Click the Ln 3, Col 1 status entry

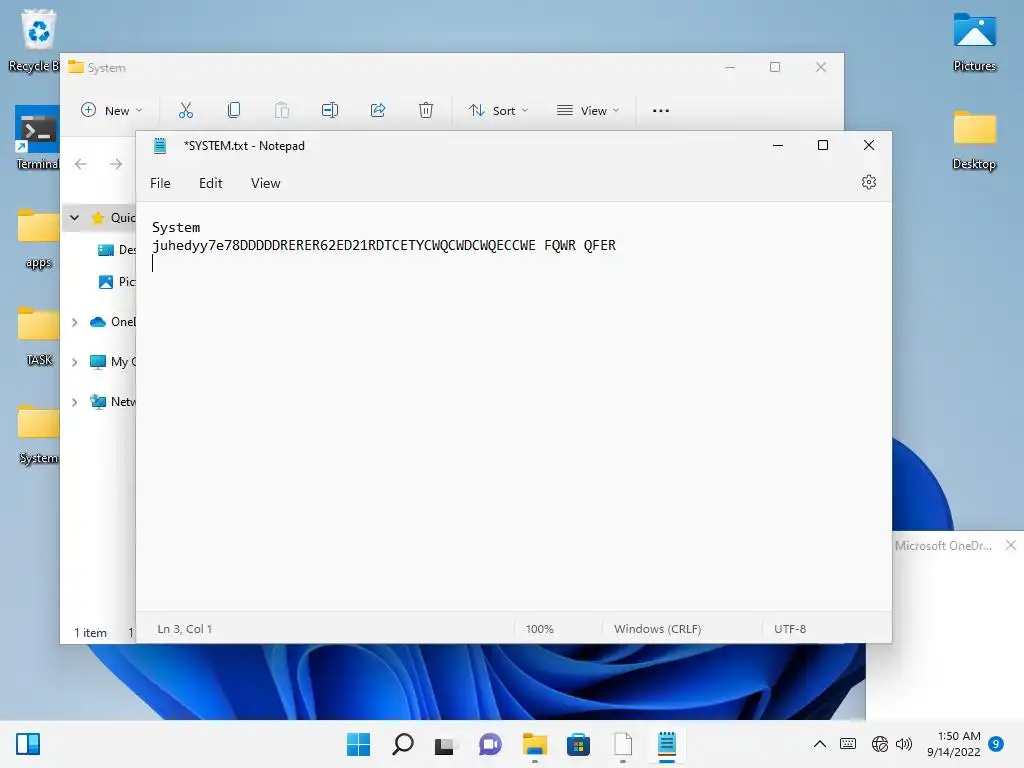(x=185, y=629)
